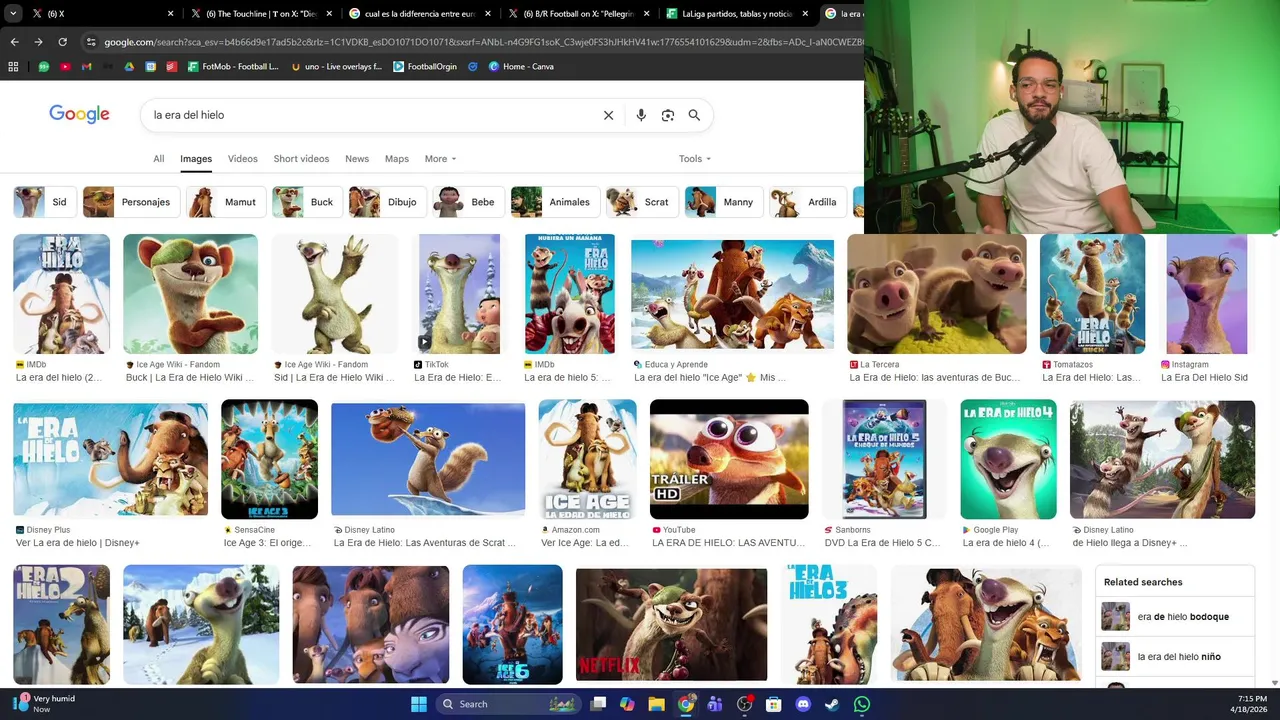Open the Google Drive bookmark icon
The height and width of the screenshot is (720, 1280).
pyautogui.click(x=129, y=67)
